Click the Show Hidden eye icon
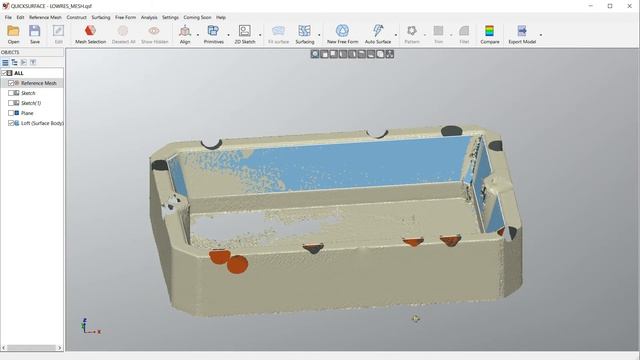The height and width of the screenshot is (360, 640). point(154,31)
